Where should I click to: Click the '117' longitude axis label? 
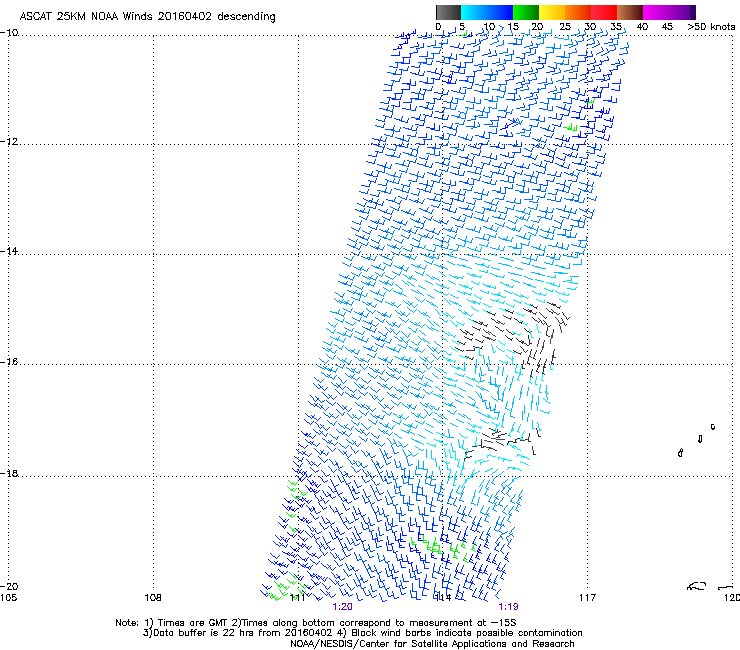point(588,598)
